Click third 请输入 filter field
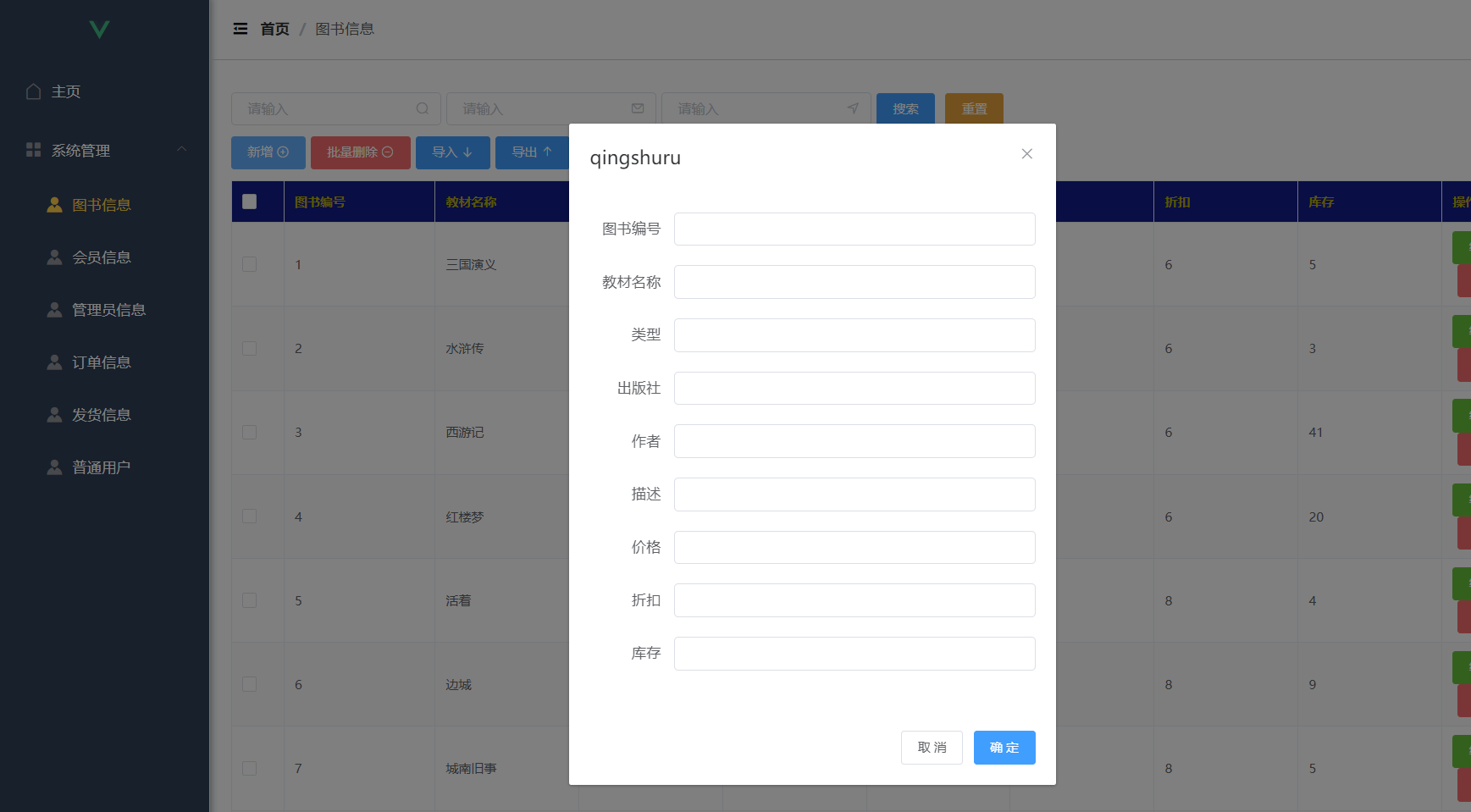The height and width of the screenshot is (812, 1471). click(x=766, y=108)
